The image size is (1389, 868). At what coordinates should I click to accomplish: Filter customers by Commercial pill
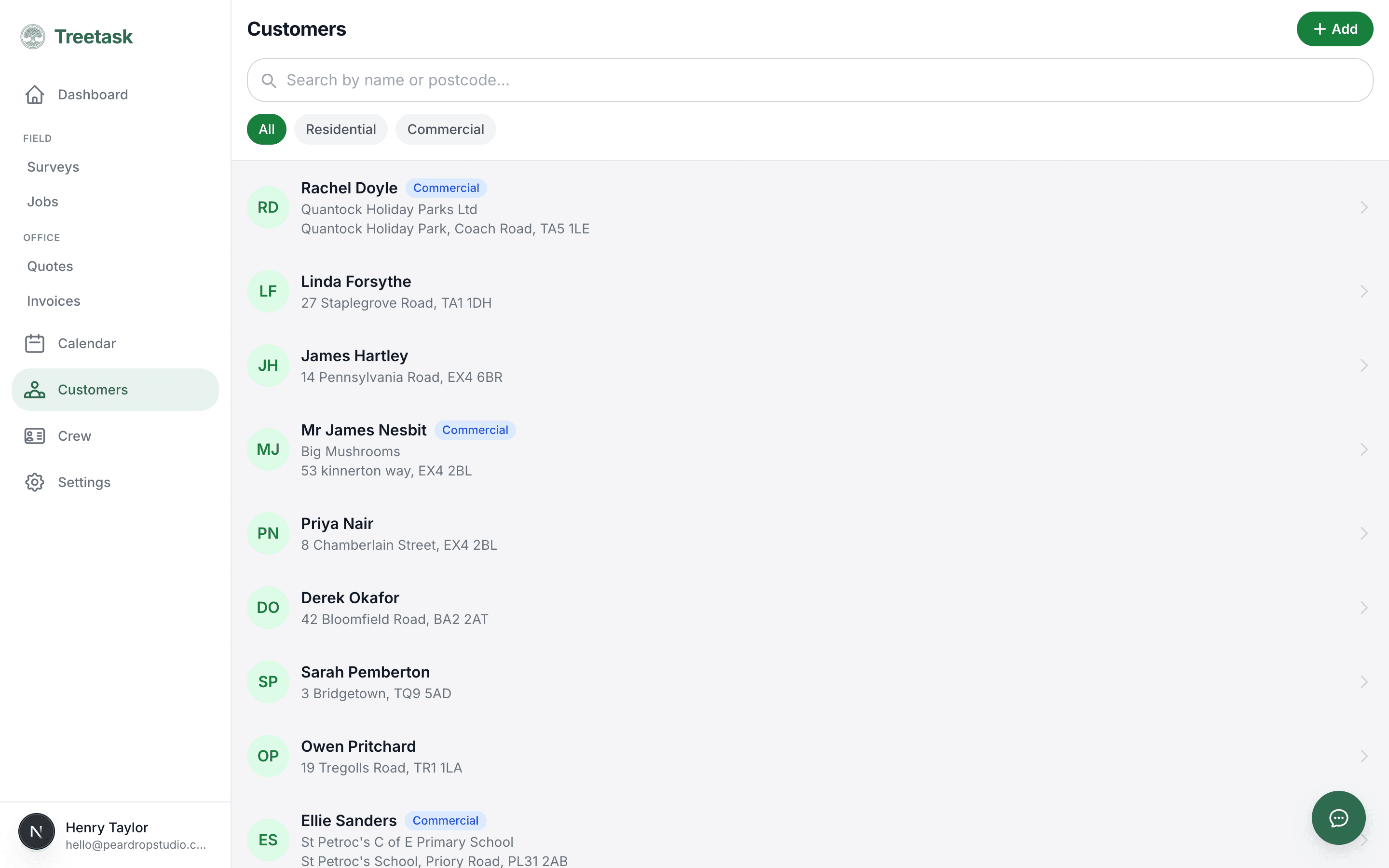pyautogui.click(x=446, y=129)
